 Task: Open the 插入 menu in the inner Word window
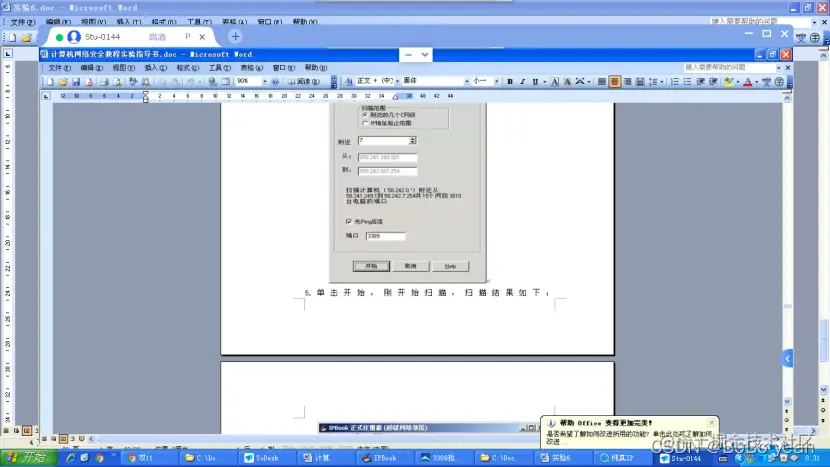click(156, 68)
